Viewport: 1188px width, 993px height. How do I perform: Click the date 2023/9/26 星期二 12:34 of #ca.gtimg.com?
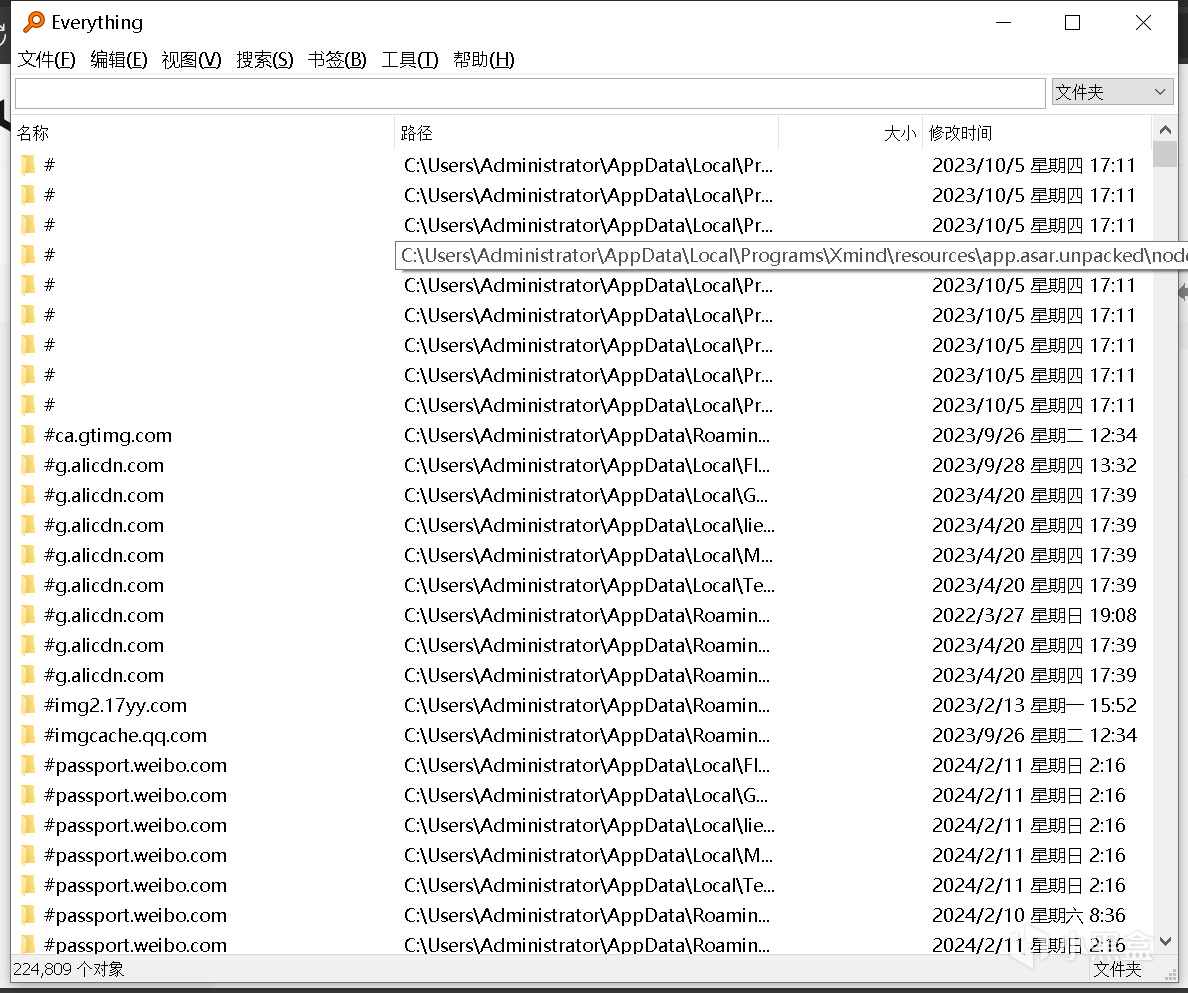[1034, 436]
